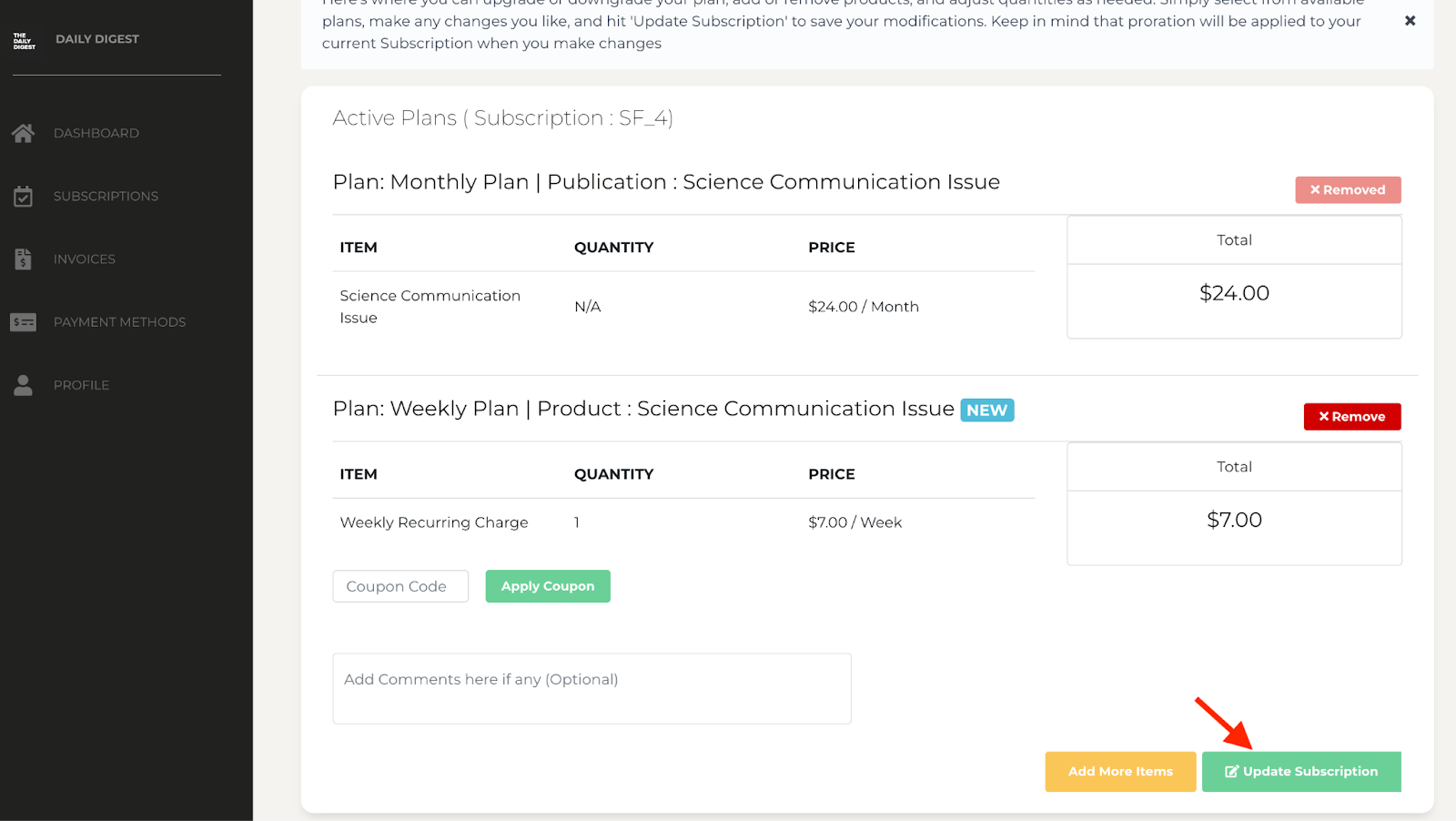
Task: Click the pencil icon on Update Subscription
Action: pyautogui.click(x=1233, y=771)
